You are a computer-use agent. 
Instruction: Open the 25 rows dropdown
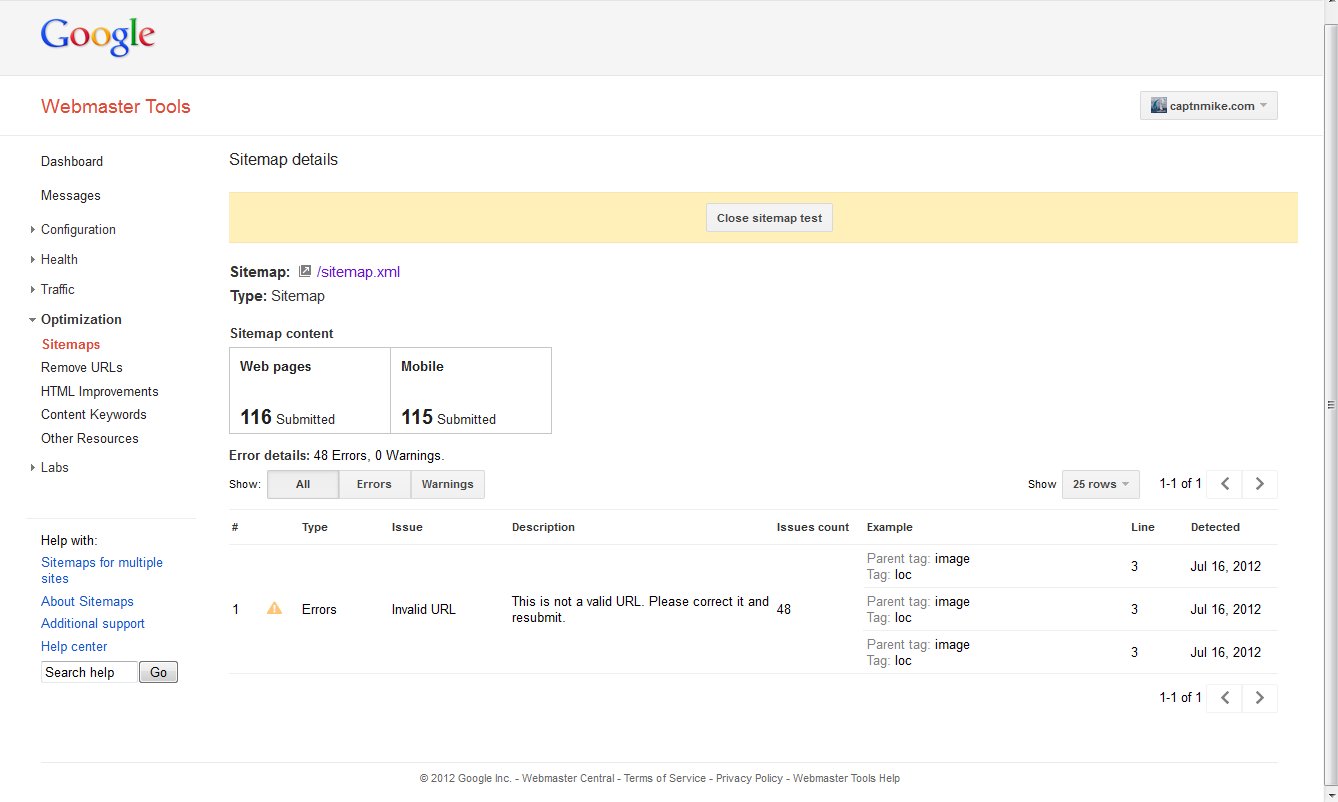click(x=1100, y=484)
